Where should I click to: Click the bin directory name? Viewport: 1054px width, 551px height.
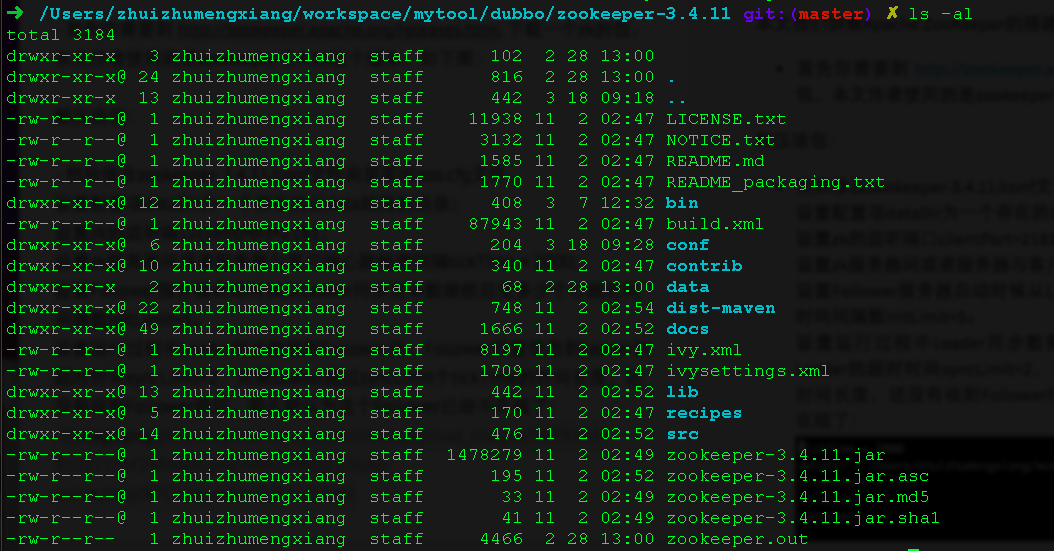[x=682, y=203]
